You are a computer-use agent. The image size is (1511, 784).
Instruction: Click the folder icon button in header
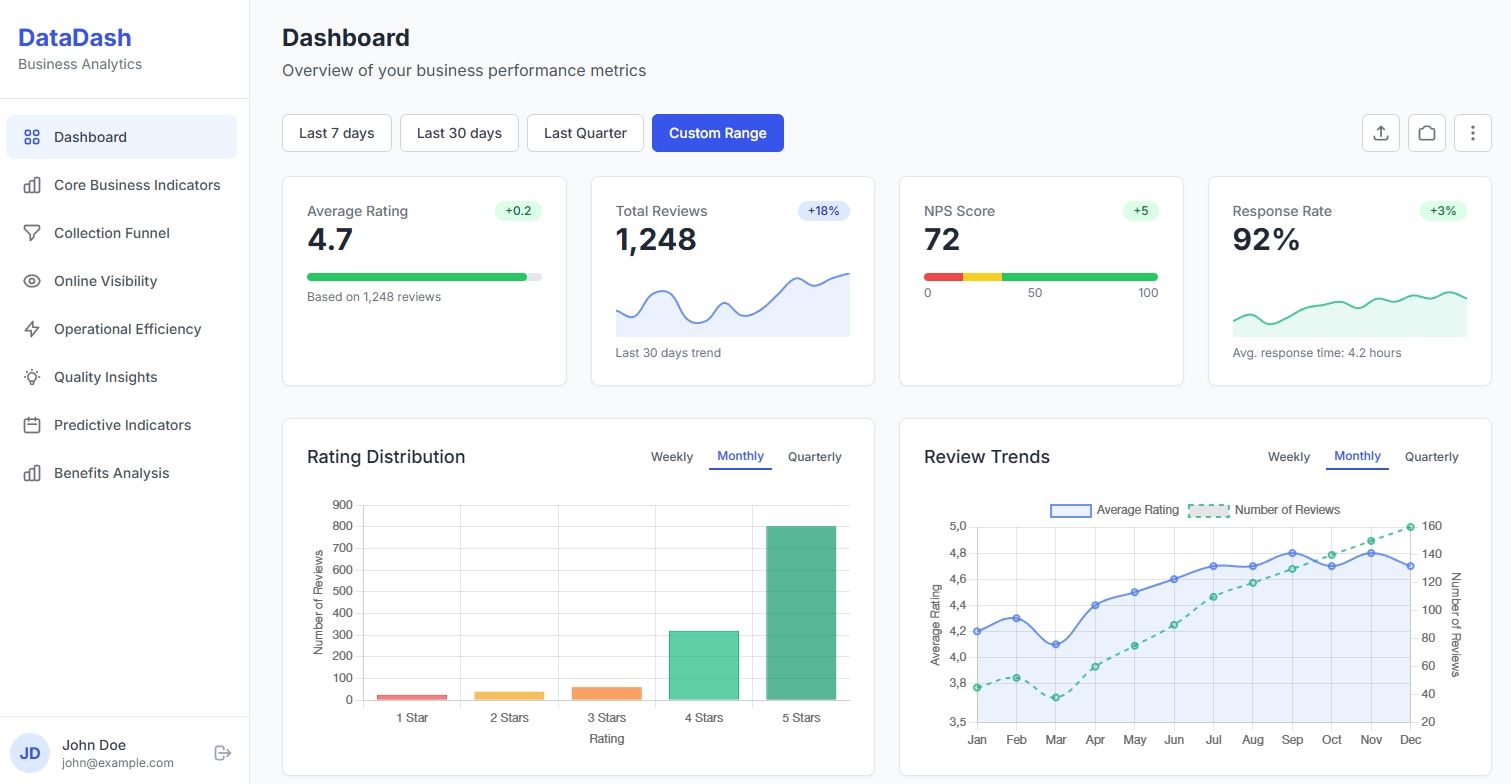(x=1427, y=133)
